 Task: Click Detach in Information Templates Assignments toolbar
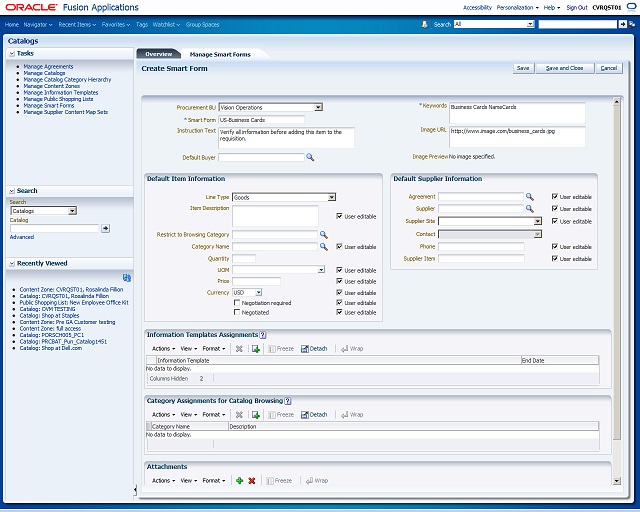coord(314,349)
